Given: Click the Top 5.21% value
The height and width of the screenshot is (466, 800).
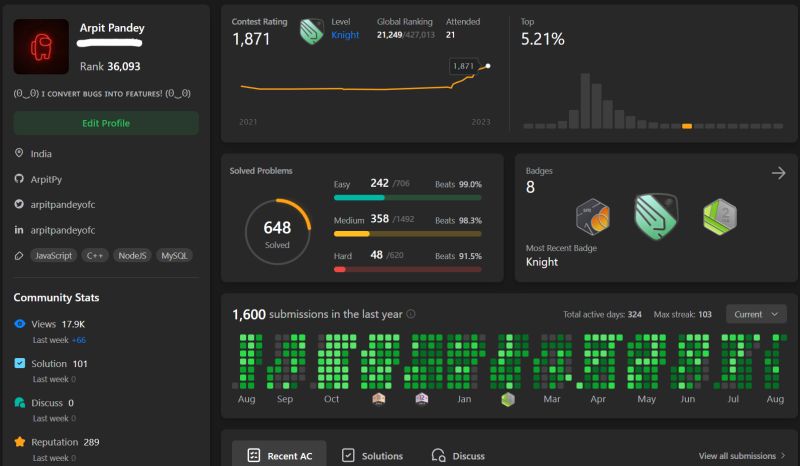Looking at the screenshot, I should (542, 39).
